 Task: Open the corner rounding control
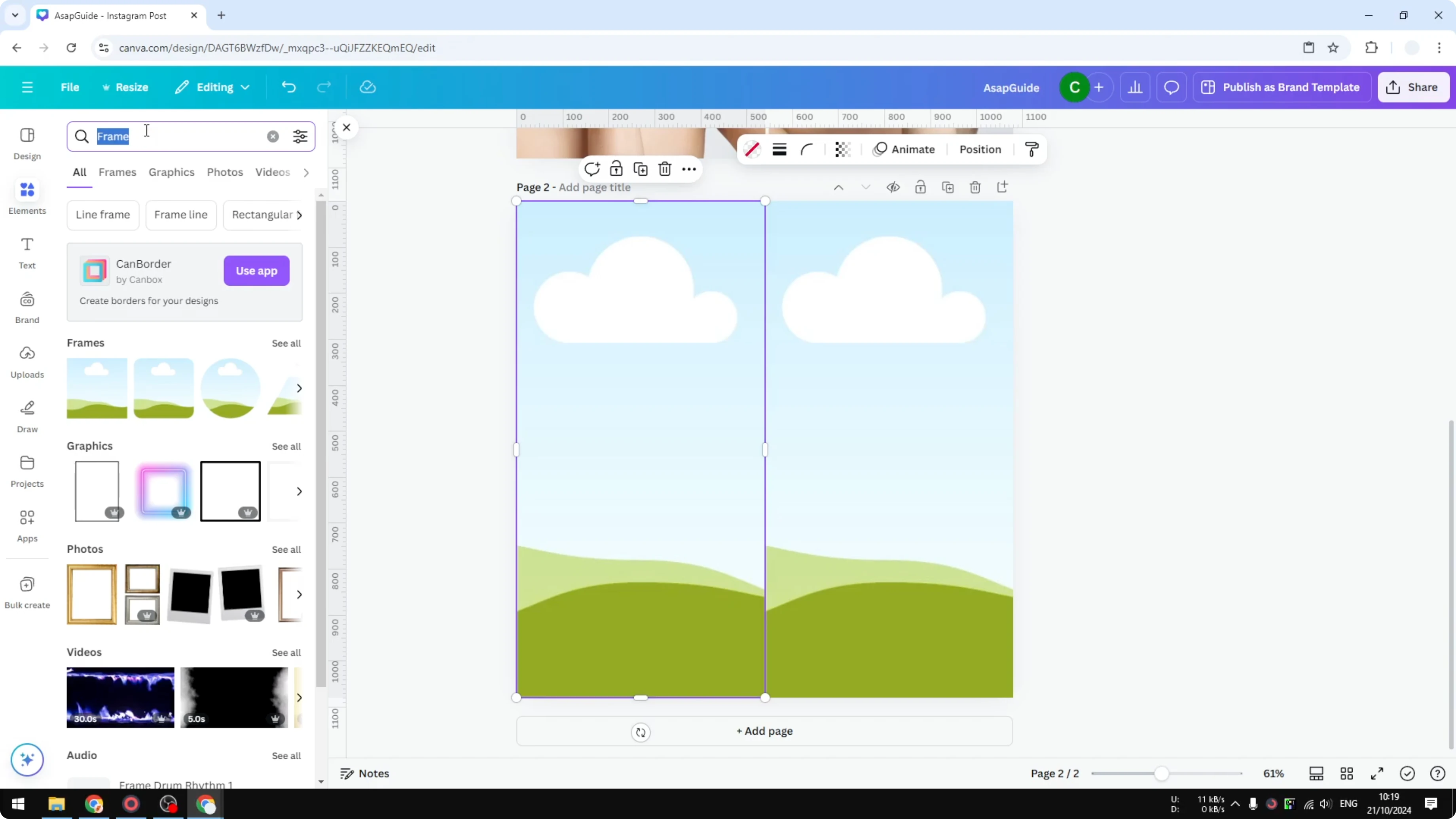coord(807,149)
